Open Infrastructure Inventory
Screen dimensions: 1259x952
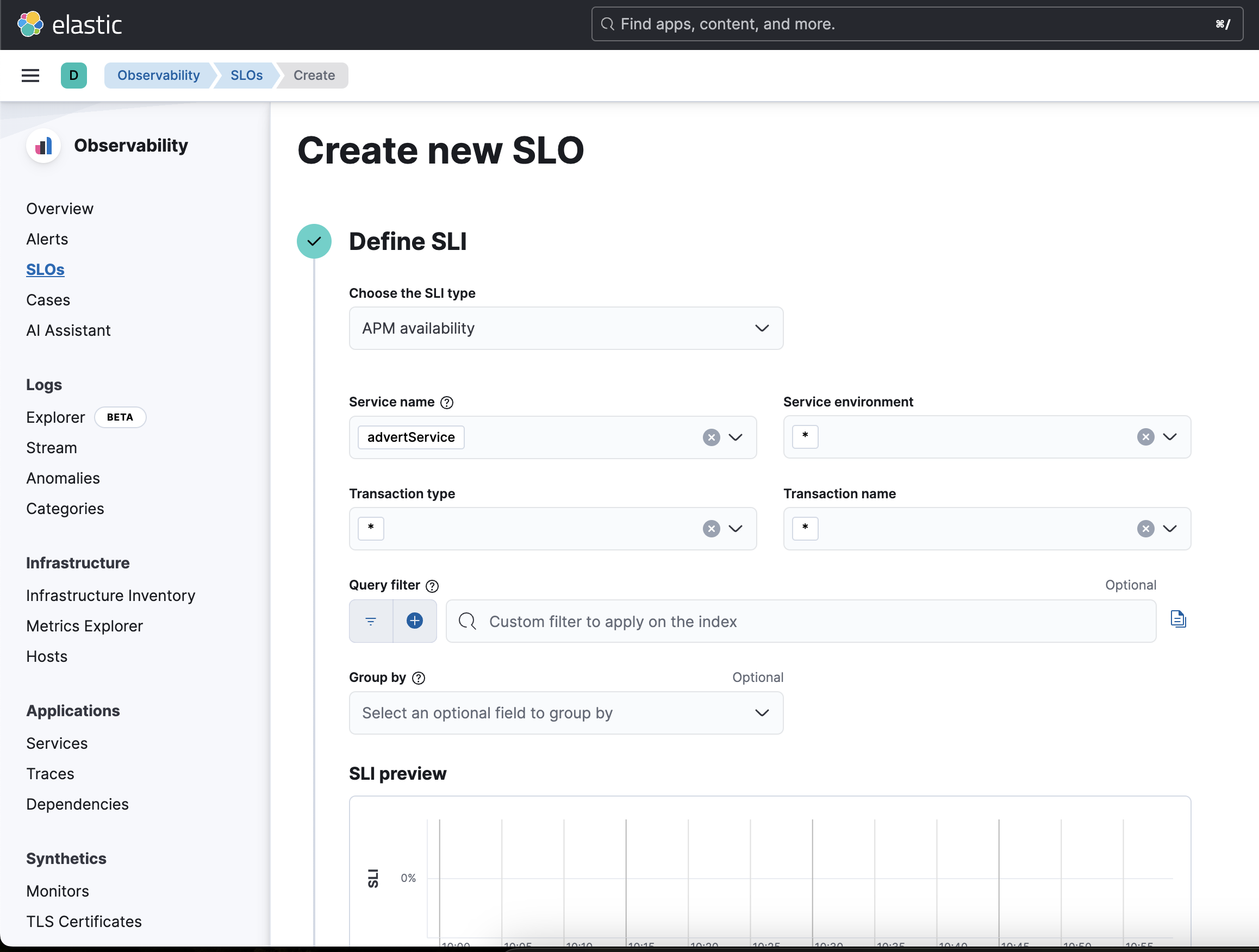[x=111, y=596]
